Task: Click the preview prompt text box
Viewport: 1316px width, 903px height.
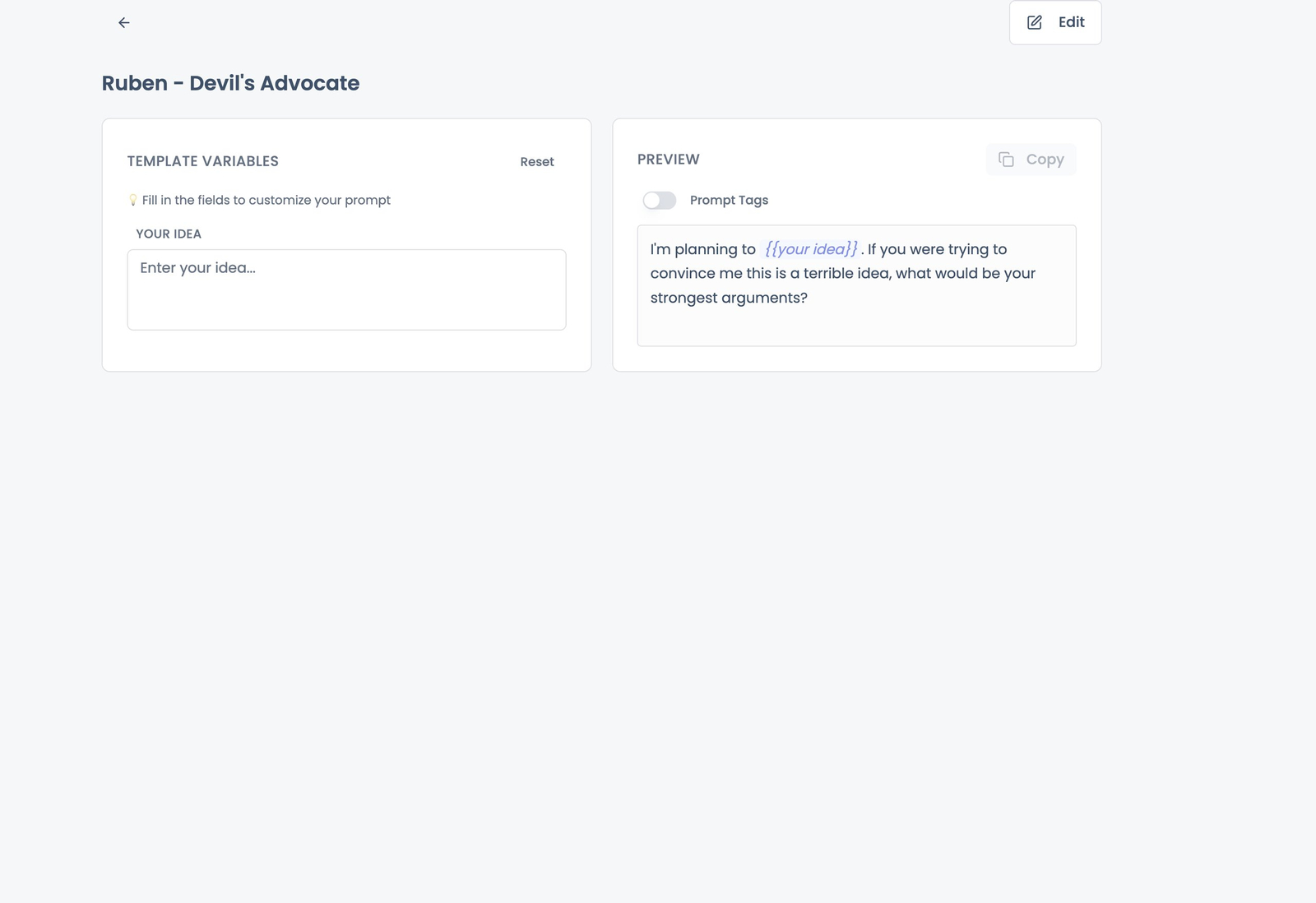Action: 856,285
